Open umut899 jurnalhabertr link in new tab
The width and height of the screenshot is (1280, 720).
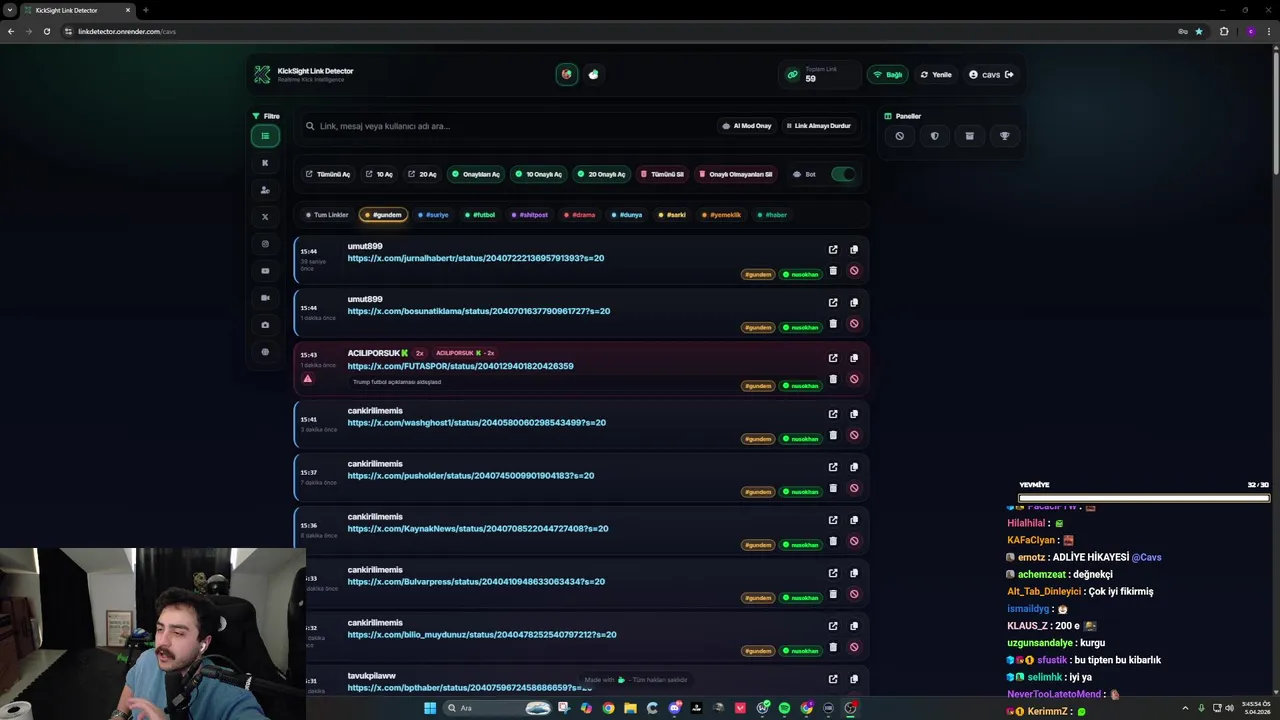pyautogui.click(x=833, y=250)
